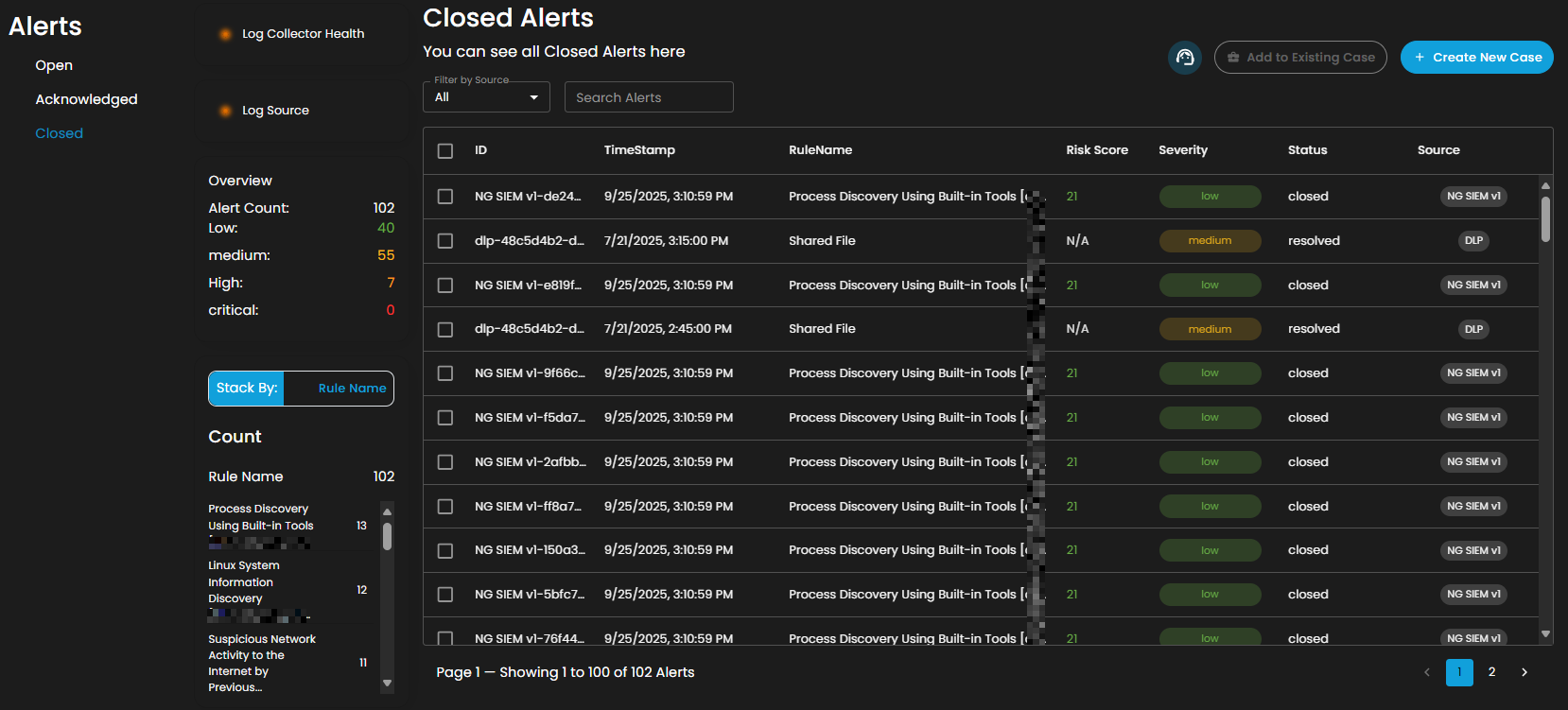Go to page 2 of alerts
The height and width of the screenshot is (710, 1568).
tap(1491, 672)
